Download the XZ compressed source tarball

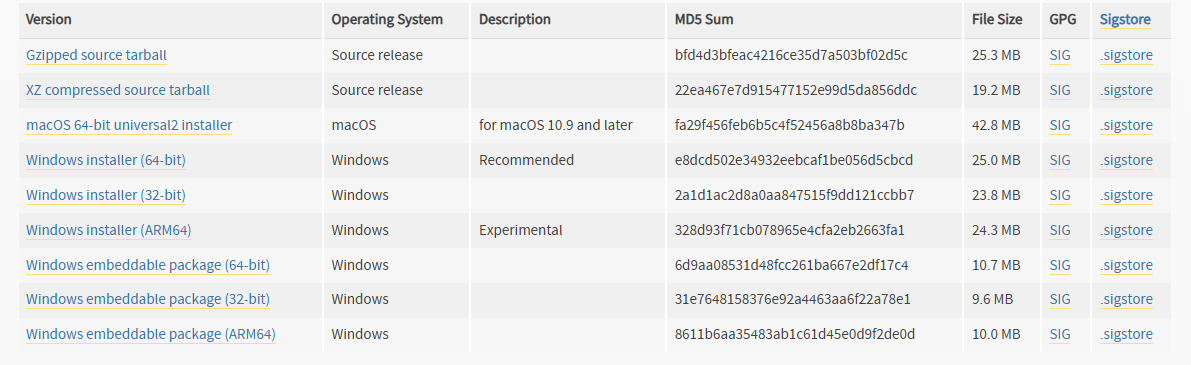(x=118, y=90)
